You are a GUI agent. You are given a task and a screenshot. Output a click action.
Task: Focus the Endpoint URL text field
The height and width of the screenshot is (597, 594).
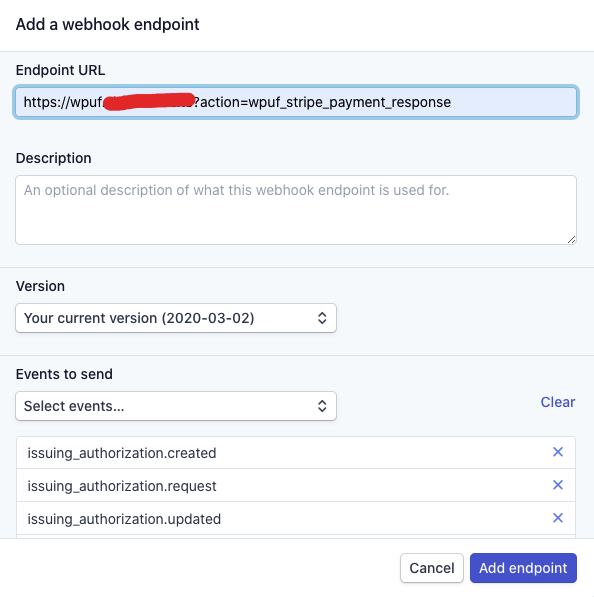click(x=296, y=102)
